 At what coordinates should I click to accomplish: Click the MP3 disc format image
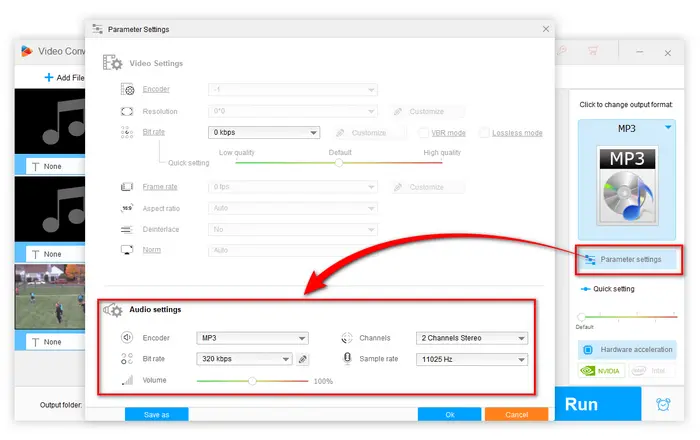[x=627, y=185]
